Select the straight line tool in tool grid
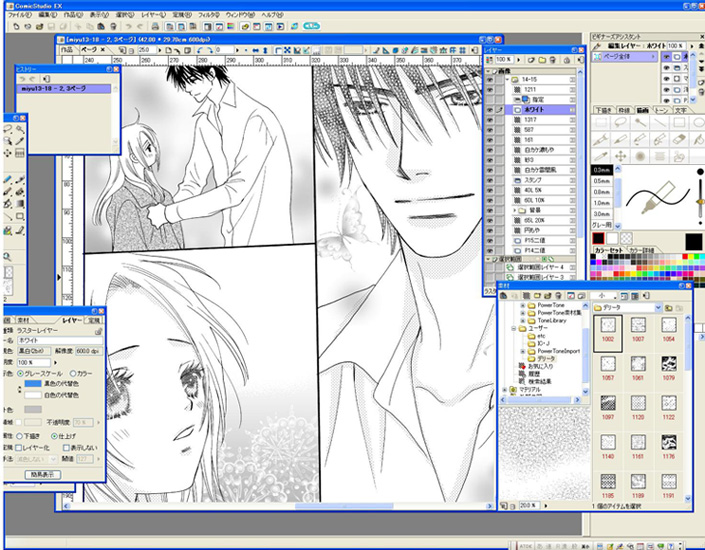The width and height of the screenshot is (705, 550). tap(660, 122)
